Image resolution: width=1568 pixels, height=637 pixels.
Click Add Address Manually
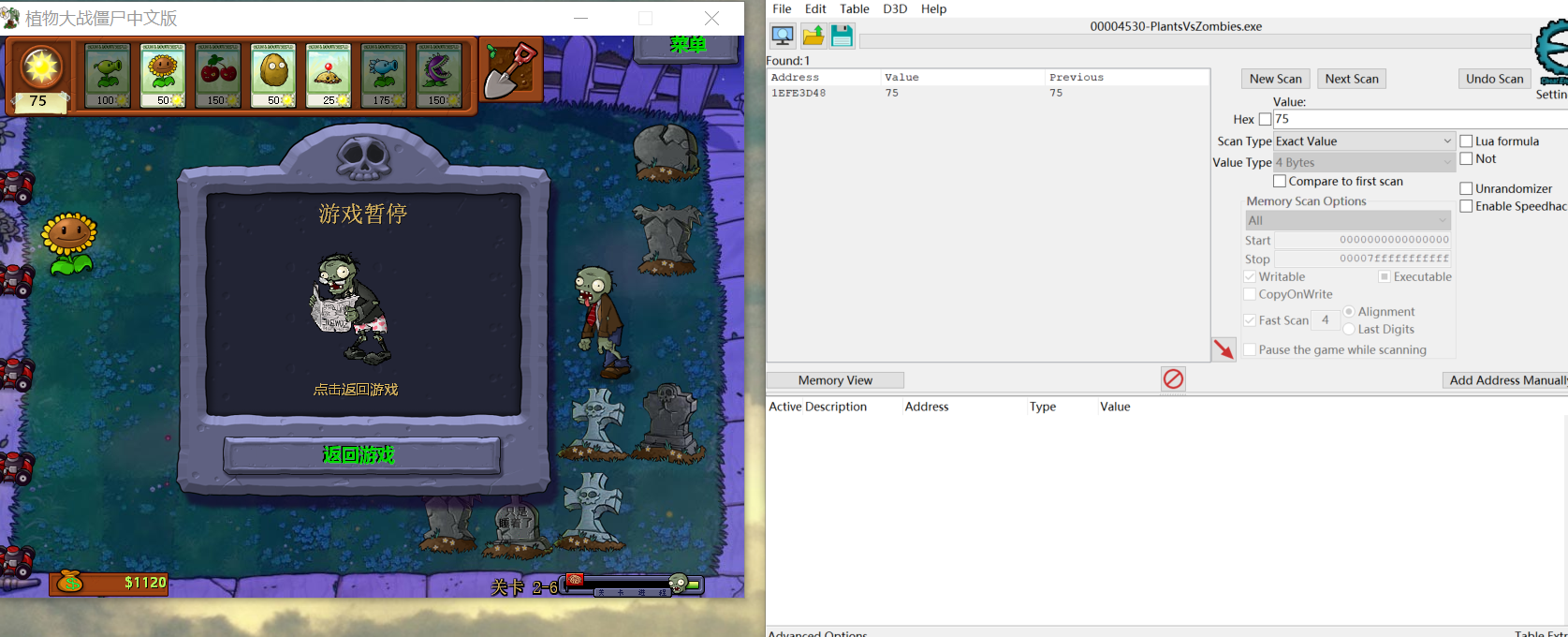tap(1505, 380)
